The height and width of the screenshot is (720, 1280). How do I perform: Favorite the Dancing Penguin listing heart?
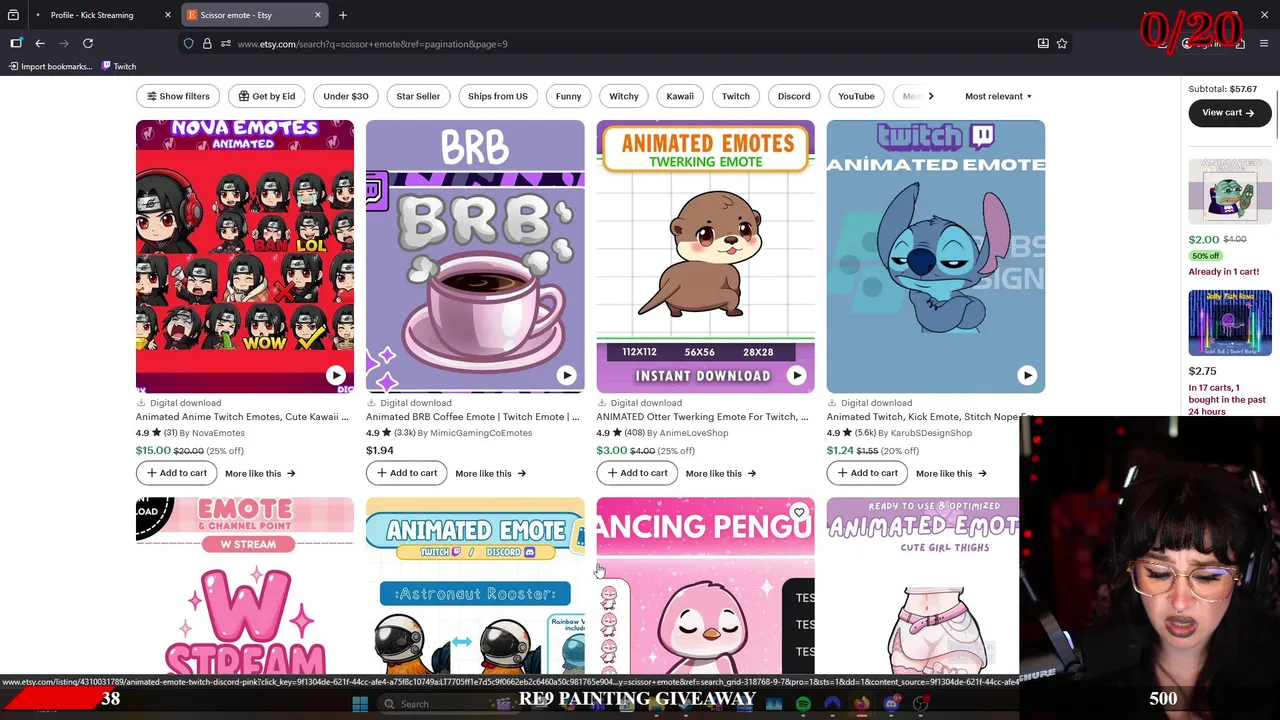tap(798, 513)
